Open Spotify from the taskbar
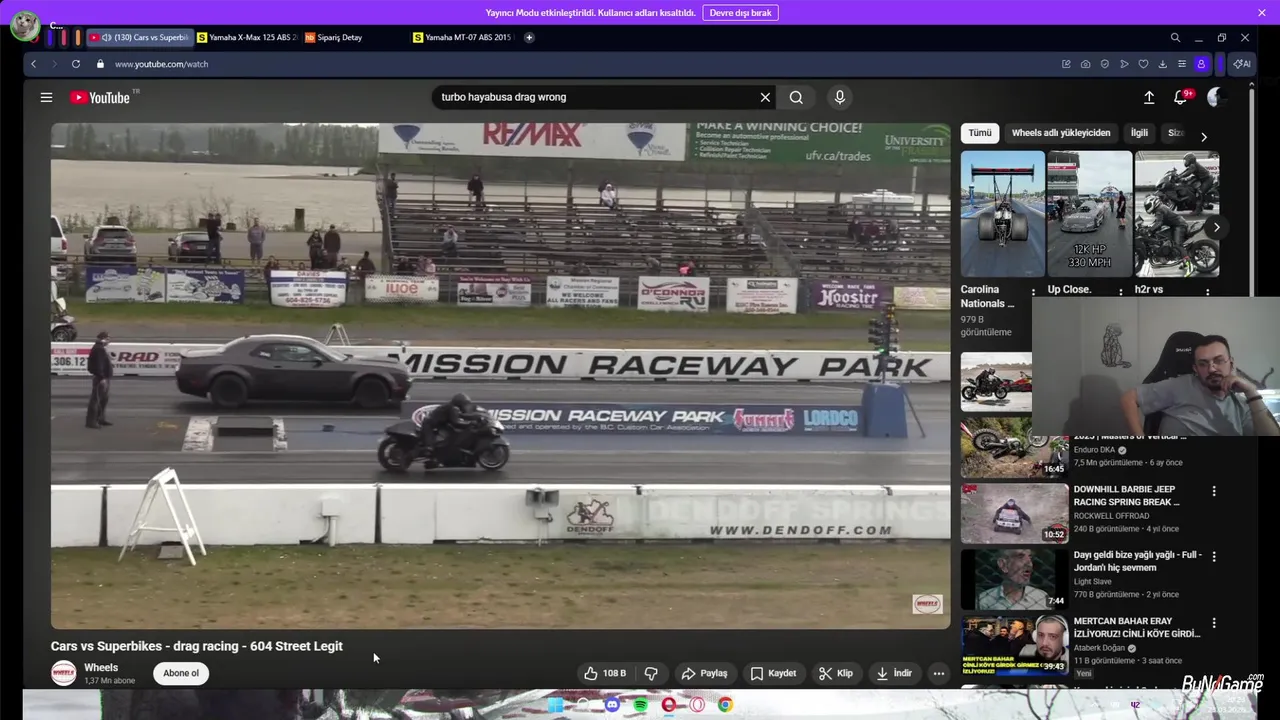The image size is (1280, 720). pos(641,705)
